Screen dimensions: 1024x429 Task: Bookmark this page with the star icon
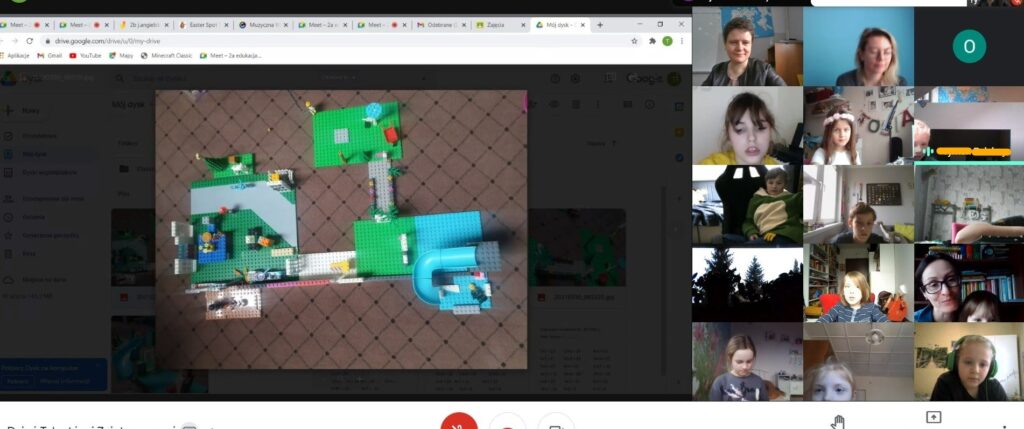click(x=634, y=40)
